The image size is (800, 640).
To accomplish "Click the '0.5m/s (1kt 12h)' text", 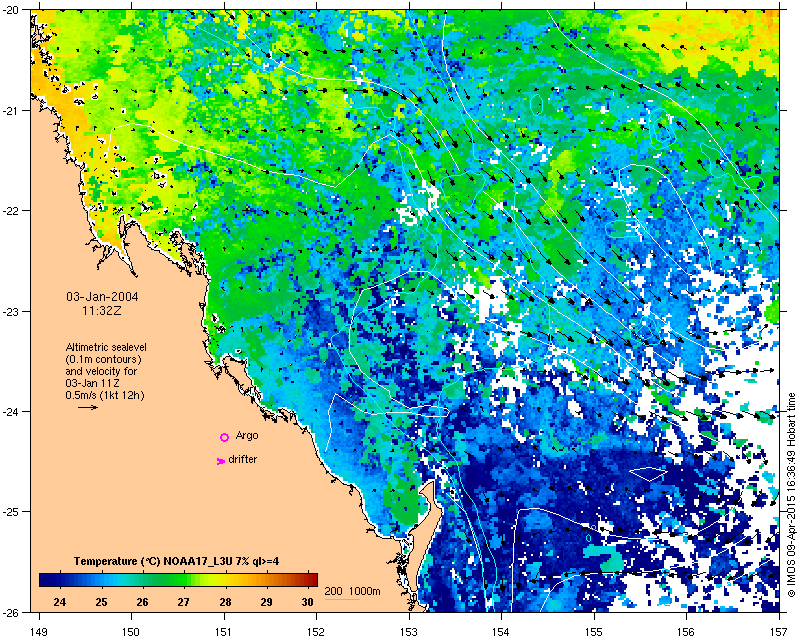I will point(105,395).
